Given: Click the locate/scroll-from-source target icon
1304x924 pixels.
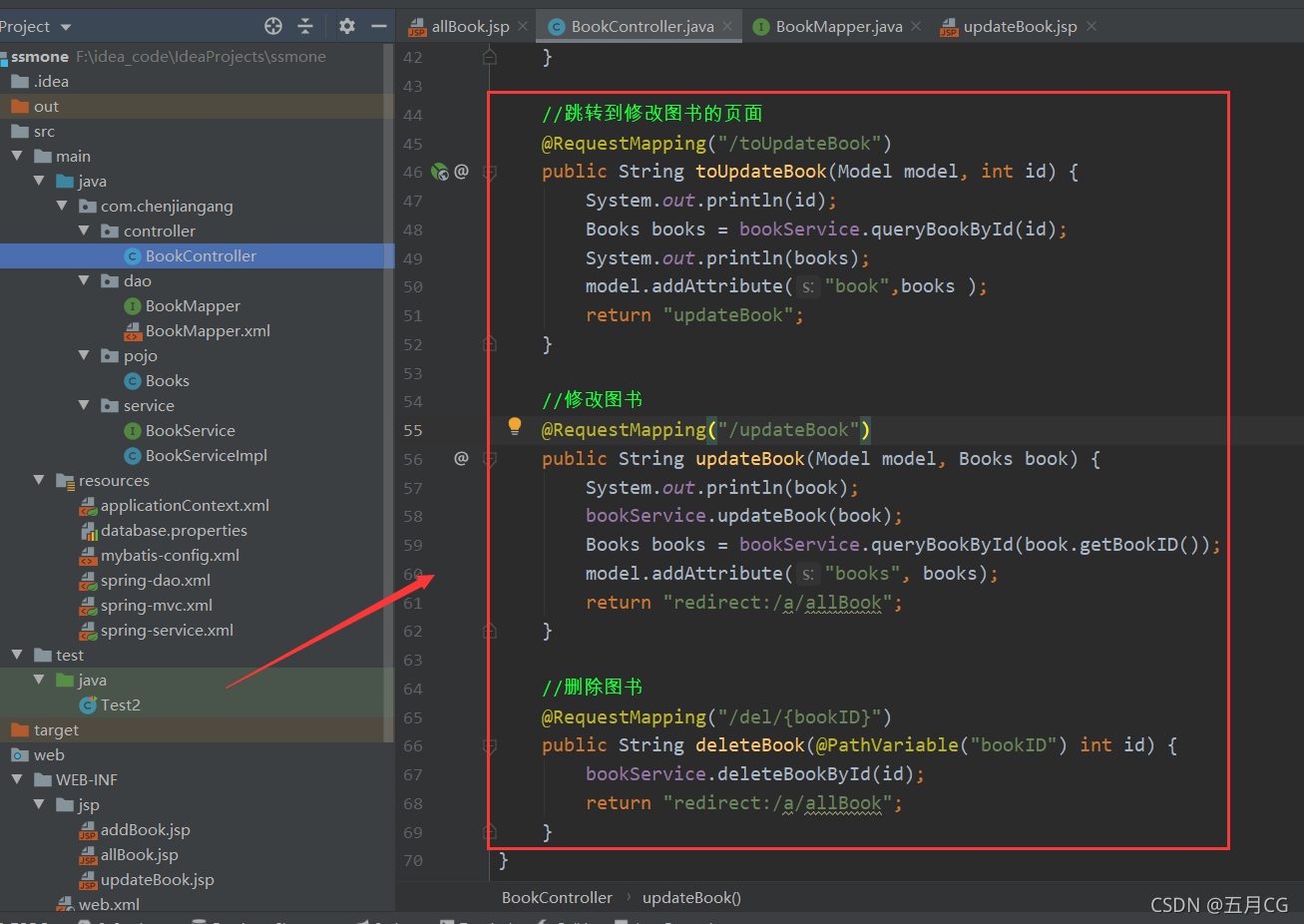Looking at the screenshot, I should 273,26.
